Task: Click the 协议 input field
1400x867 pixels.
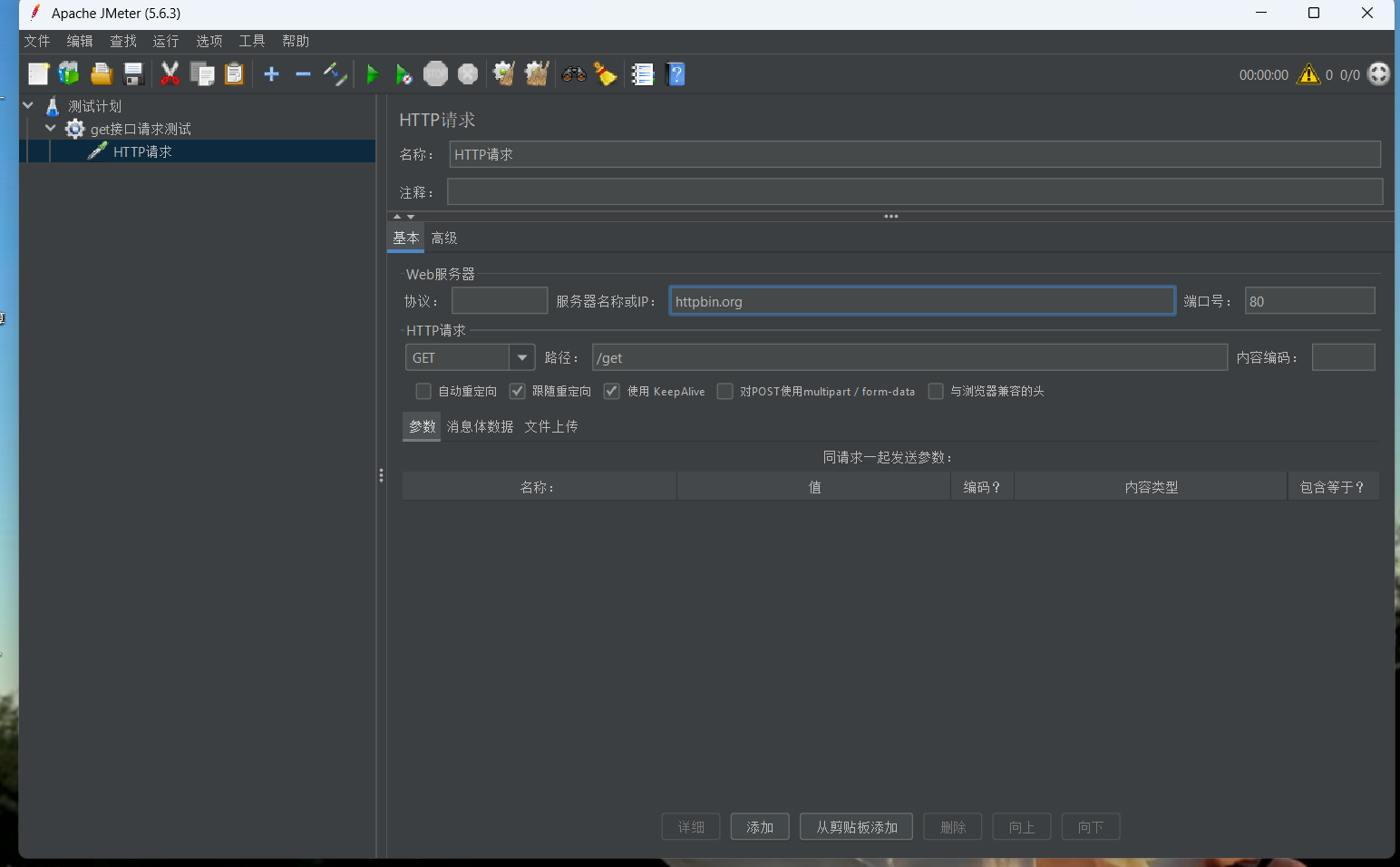Action: point(500,301)
